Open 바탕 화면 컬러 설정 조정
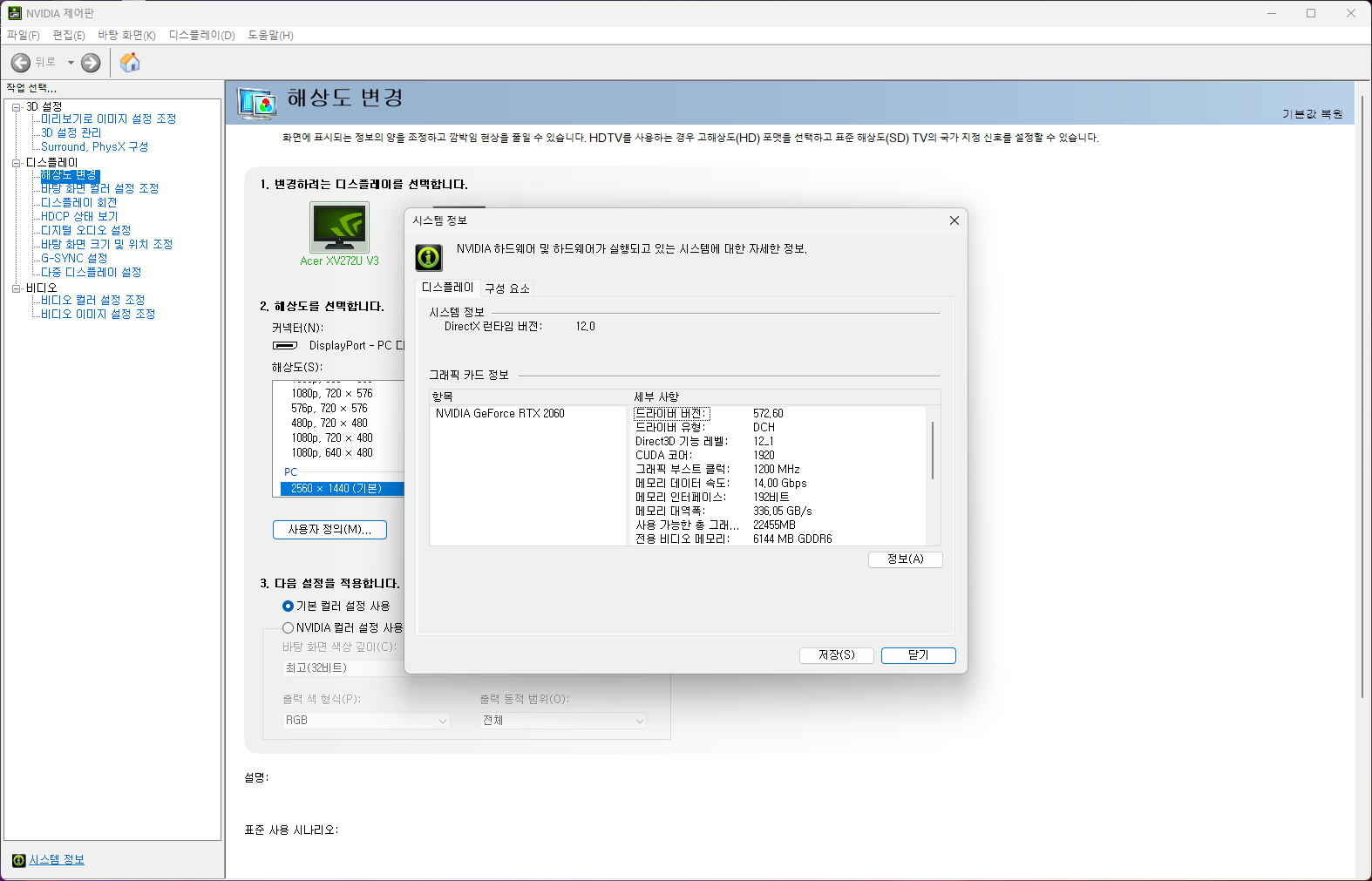Viewport: 1372px width, 881px height. [x=100, y=188]
